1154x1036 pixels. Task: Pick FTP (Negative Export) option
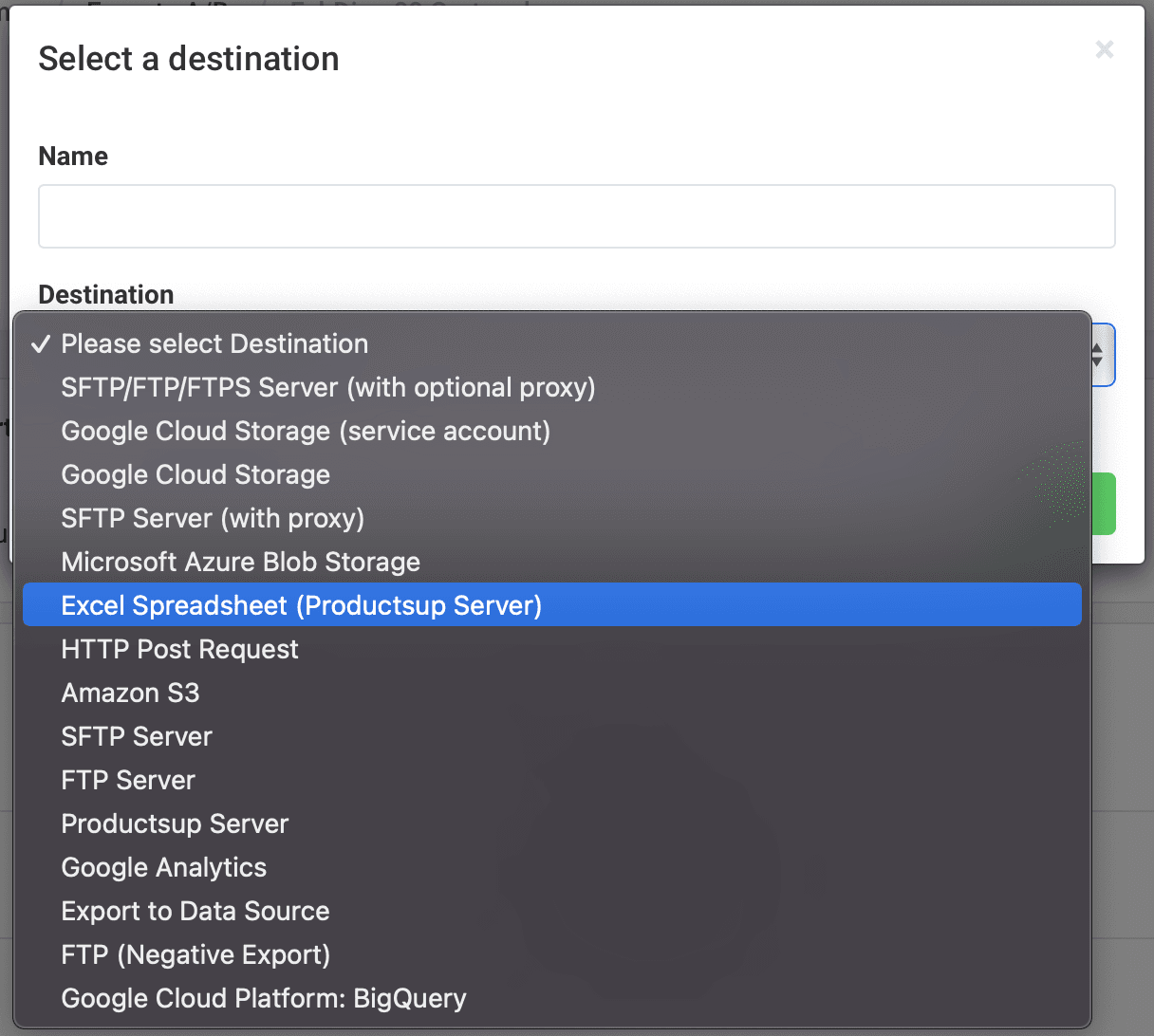pos(195,954)
